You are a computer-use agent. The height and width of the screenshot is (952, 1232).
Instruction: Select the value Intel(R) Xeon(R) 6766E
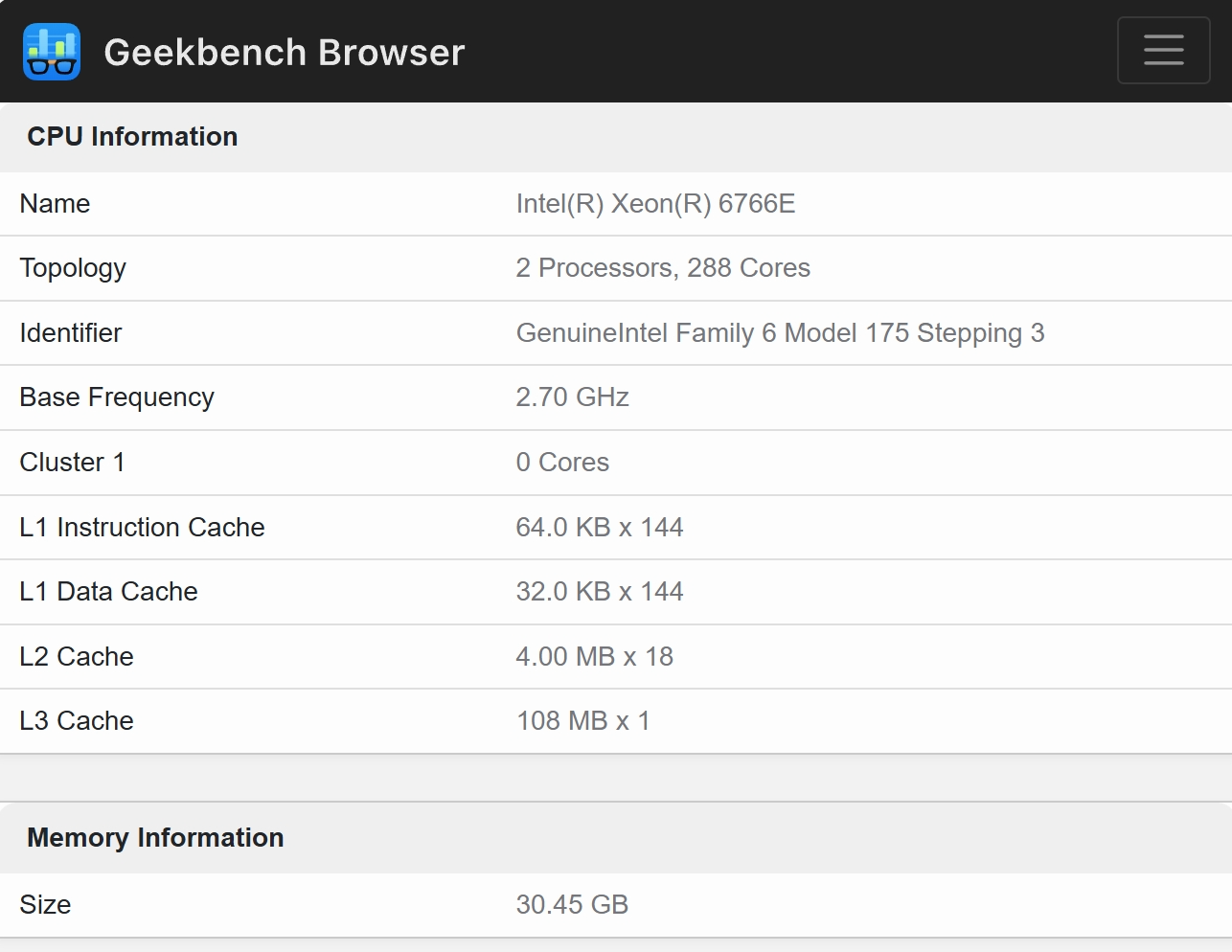[655, 204]
